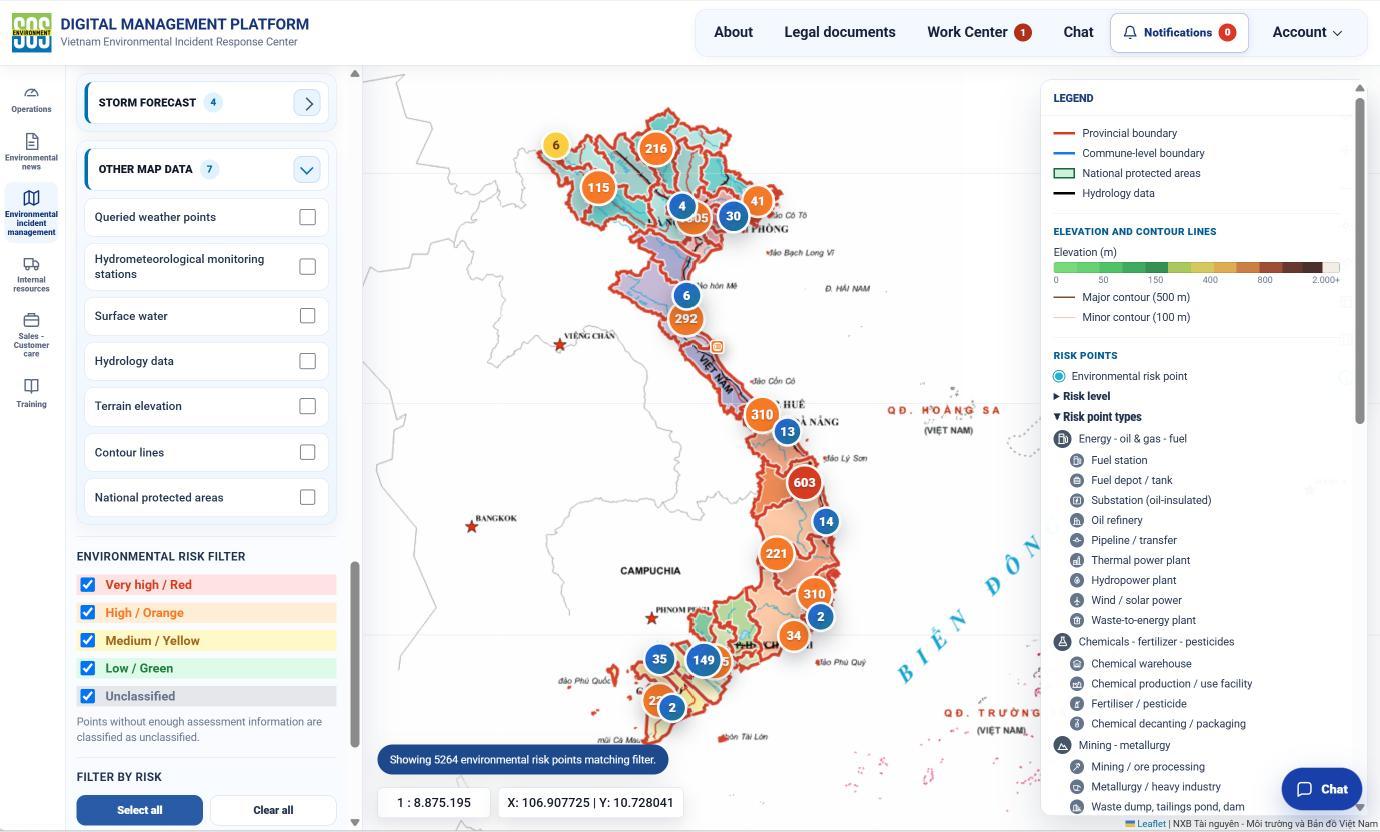This screenshot has height=832, width=1380.
Task: Open the floating Chat button
Action: pos(1322,789)
